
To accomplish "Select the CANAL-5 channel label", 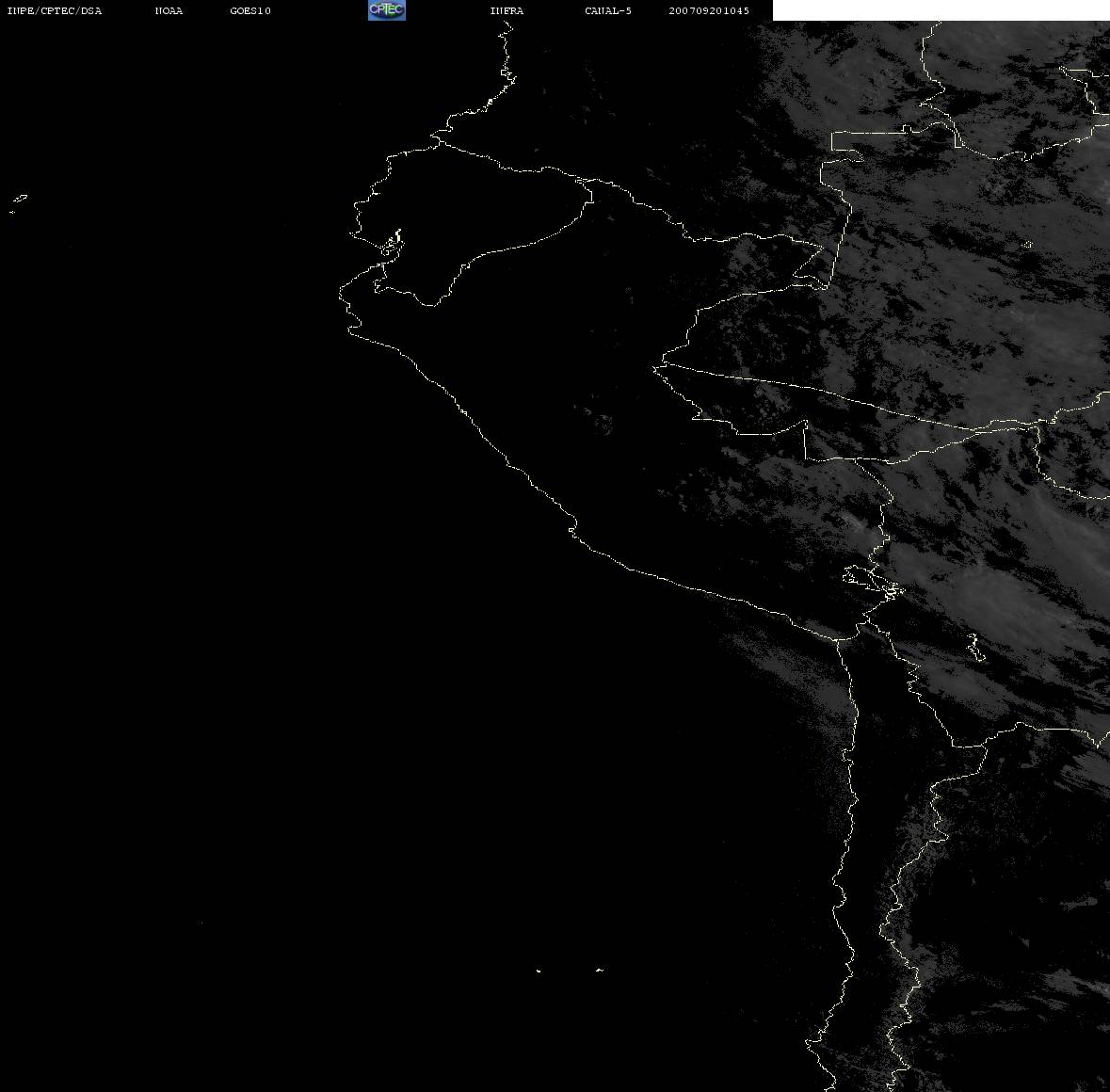I will pos(608,10).
